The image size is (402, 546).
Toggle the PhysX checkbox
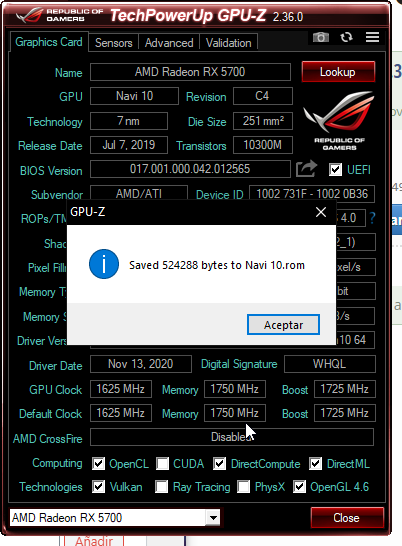point(243,486)
